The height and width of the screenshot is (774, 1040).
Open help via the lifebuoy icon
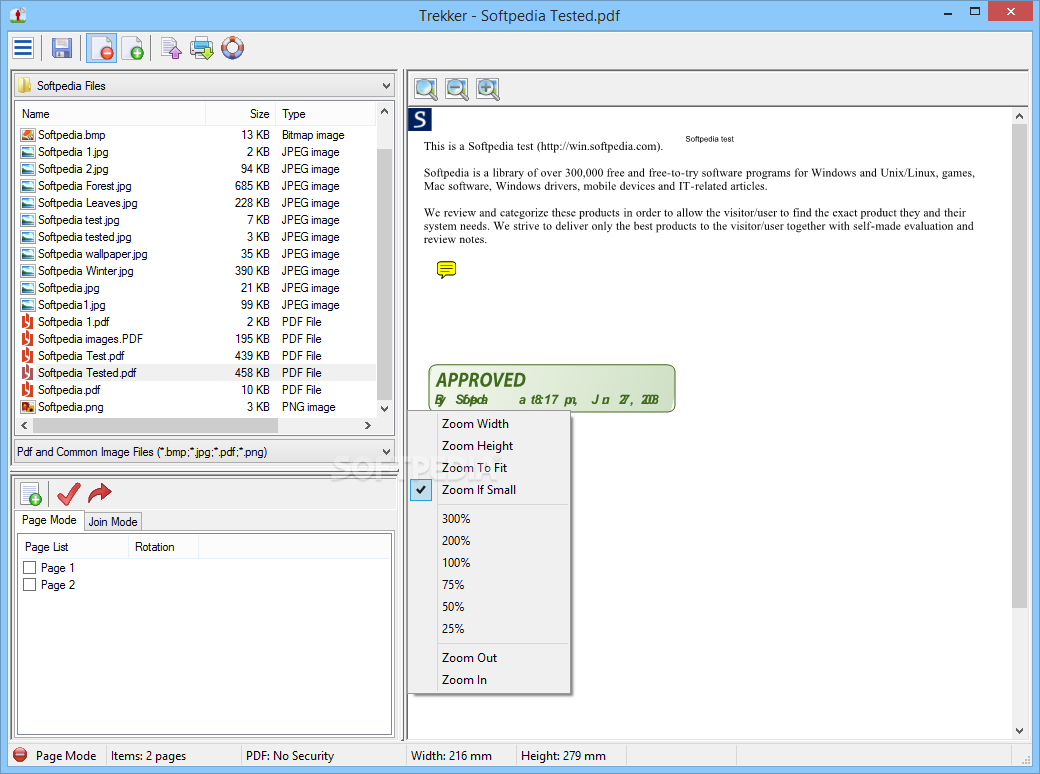233,48
